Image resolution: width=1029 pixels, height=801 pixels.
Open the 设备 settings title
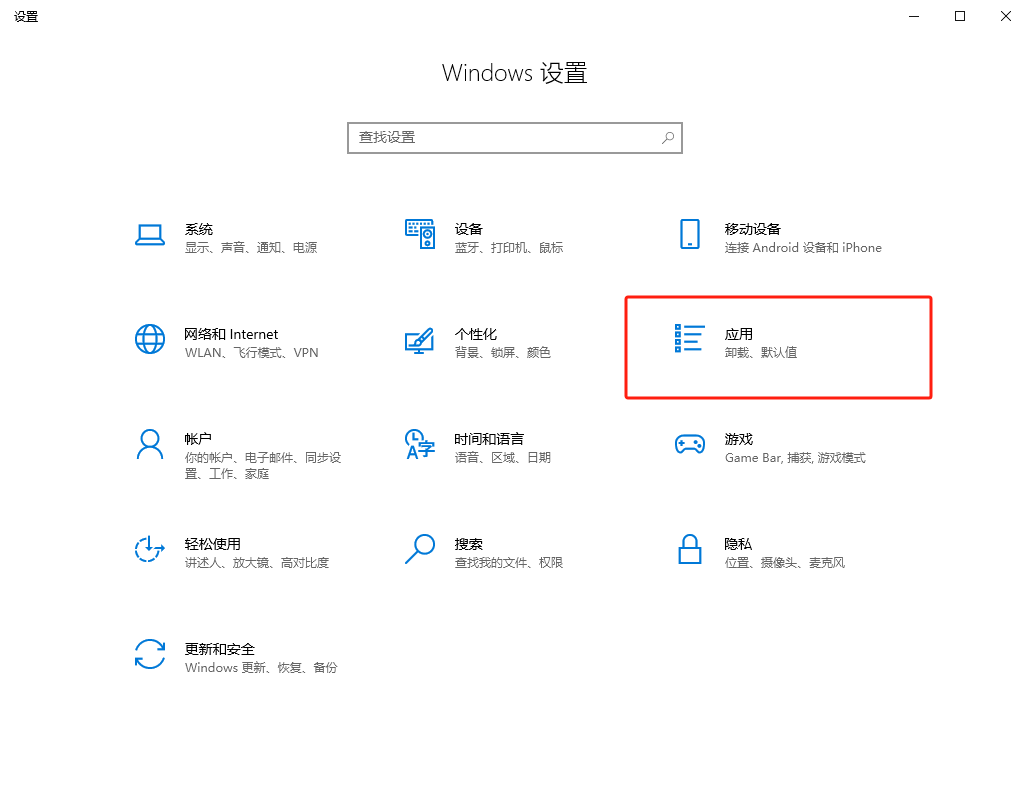[469, 229]
